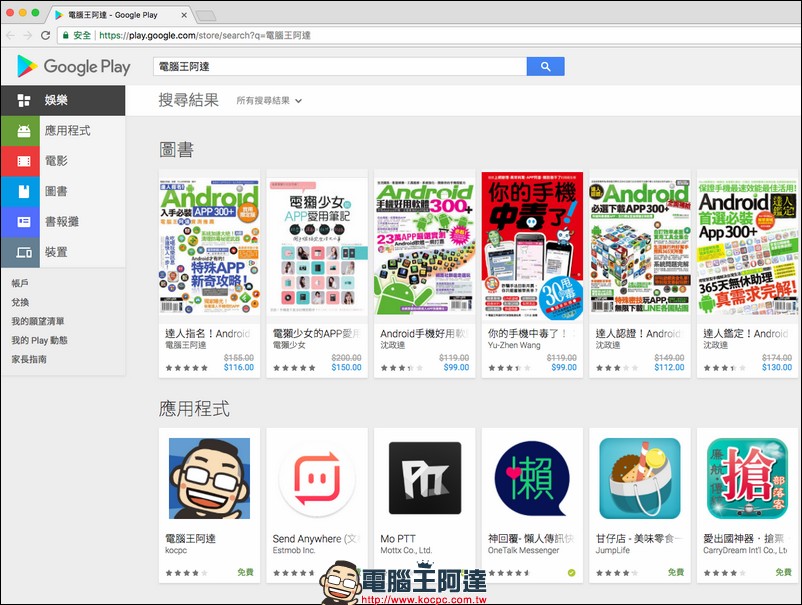Viewport: 802px width, 605px height.
Task: Open the 帳戶 account link
Action: [21, 284]
